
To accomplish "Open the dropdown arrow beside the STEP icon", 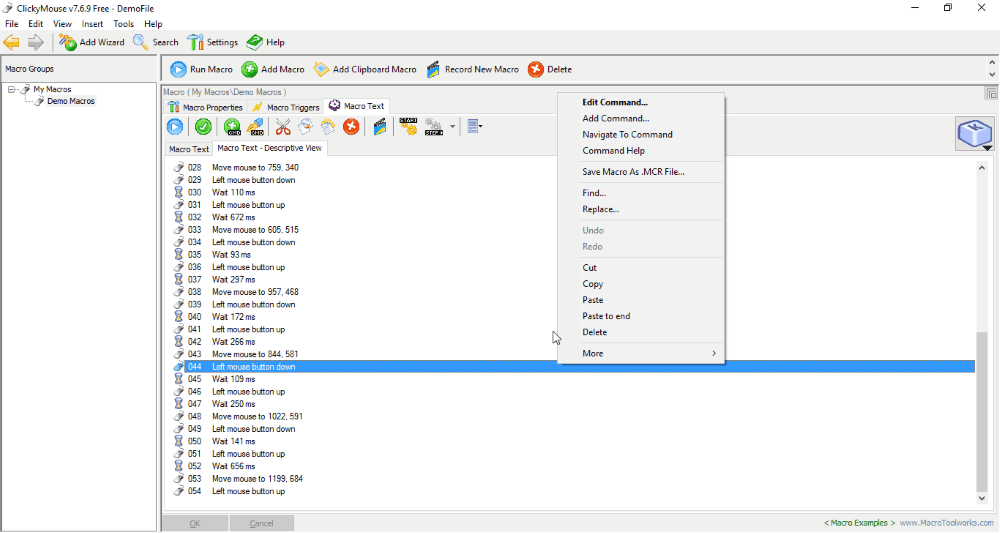I will (x=452, y=127).
